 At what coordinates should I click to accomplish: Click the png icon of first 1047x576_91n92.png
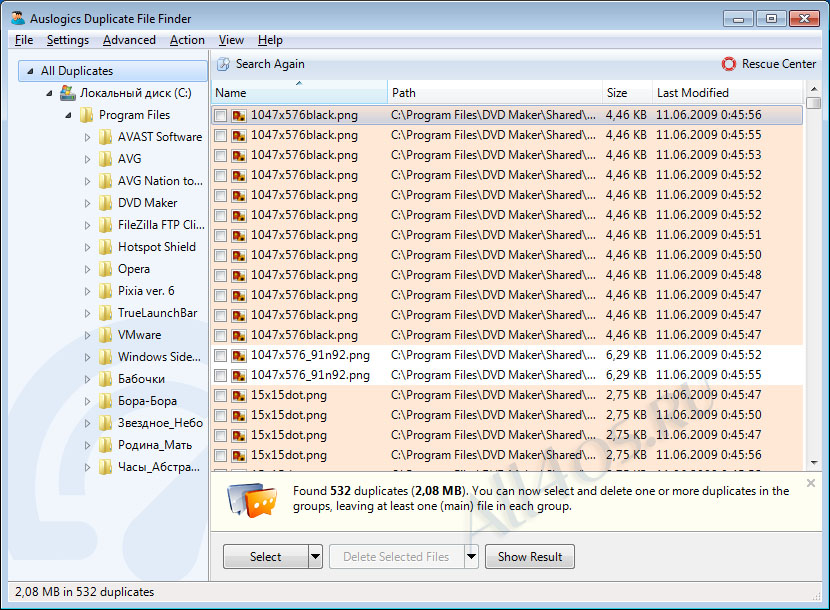(x=239, y=355)
